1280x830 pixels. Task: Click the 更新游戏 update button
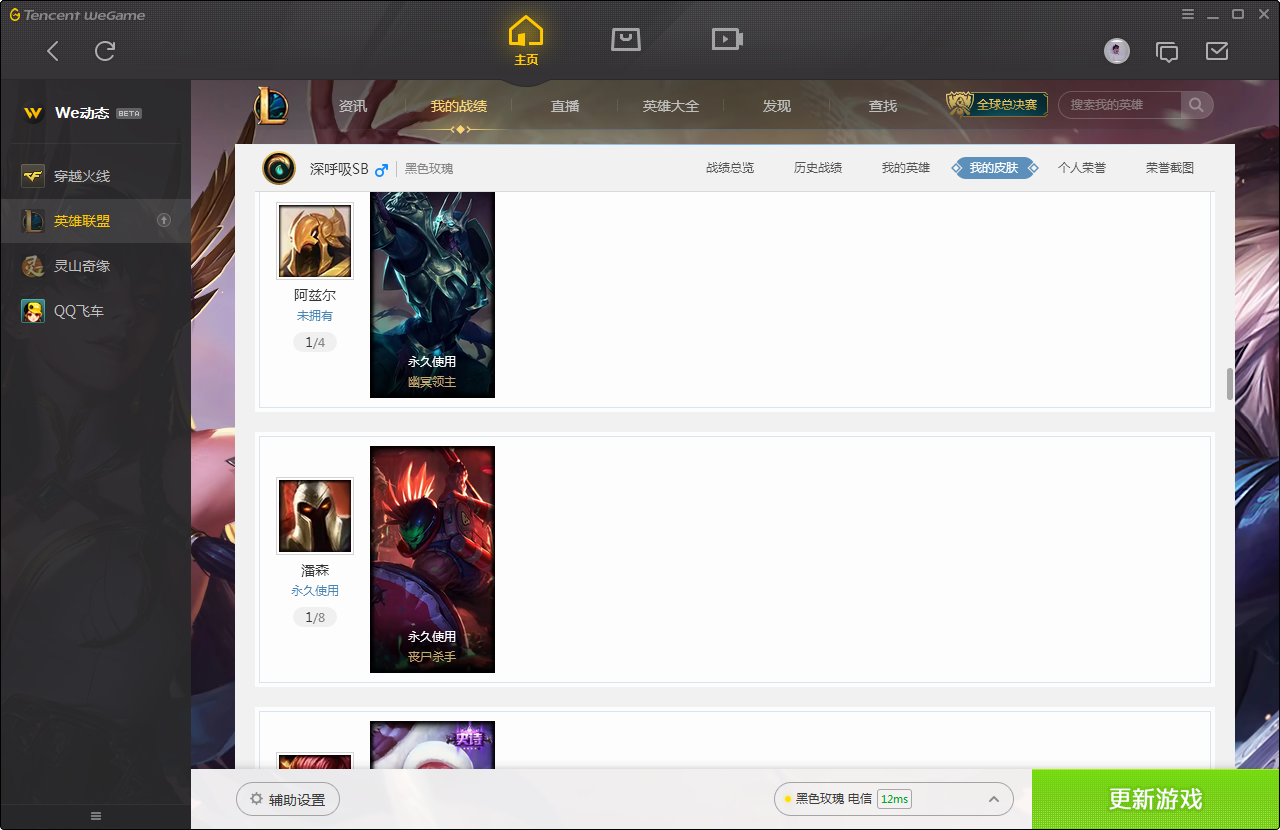[x=1156, y=799]
